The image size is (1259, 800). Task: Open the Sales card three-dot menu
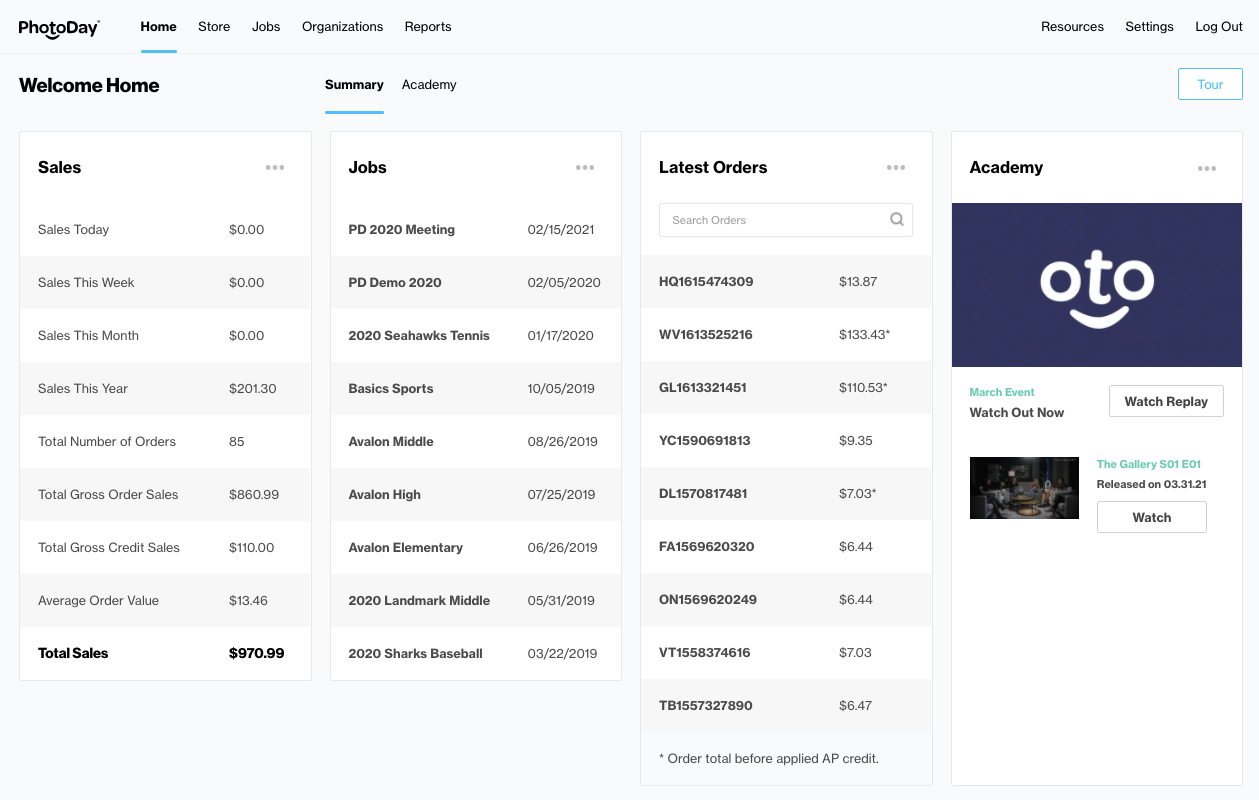tap(275, 168)
